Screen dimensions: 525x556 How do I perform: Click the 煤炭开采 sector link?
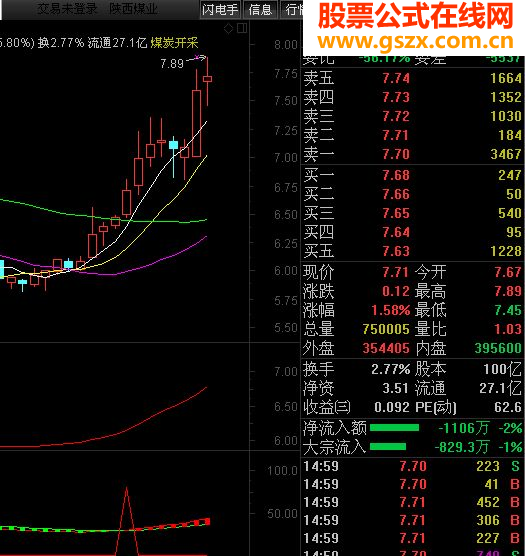[174, 43]
